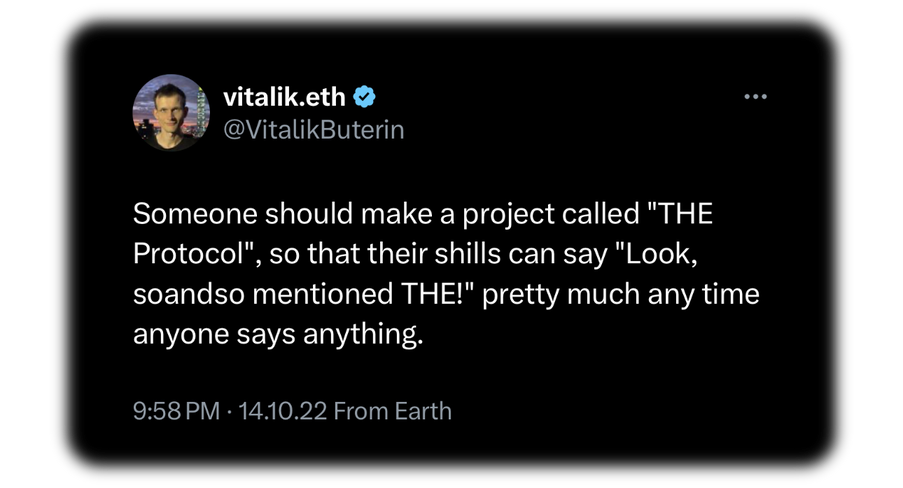Click the 9:58 PM timestamp
Viewport: 903px width, 488px height.
[x=176, y=411]
